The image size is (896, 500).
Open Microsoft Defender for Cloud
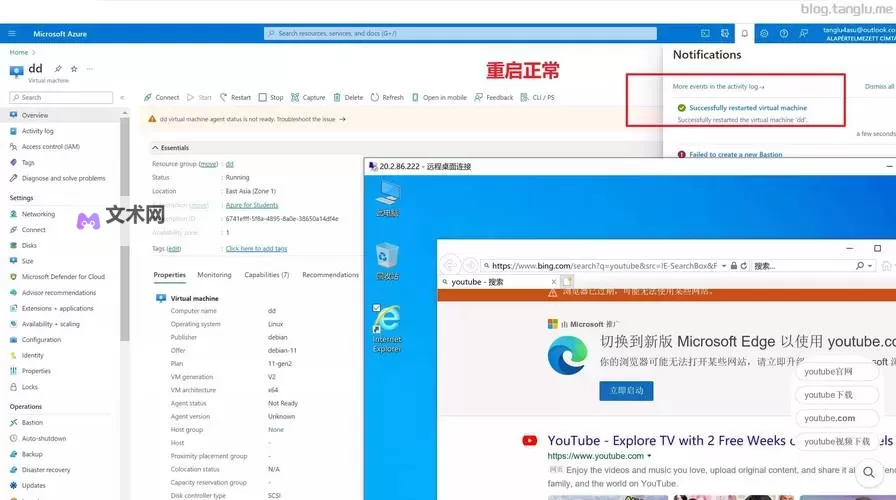click(62, 277)
